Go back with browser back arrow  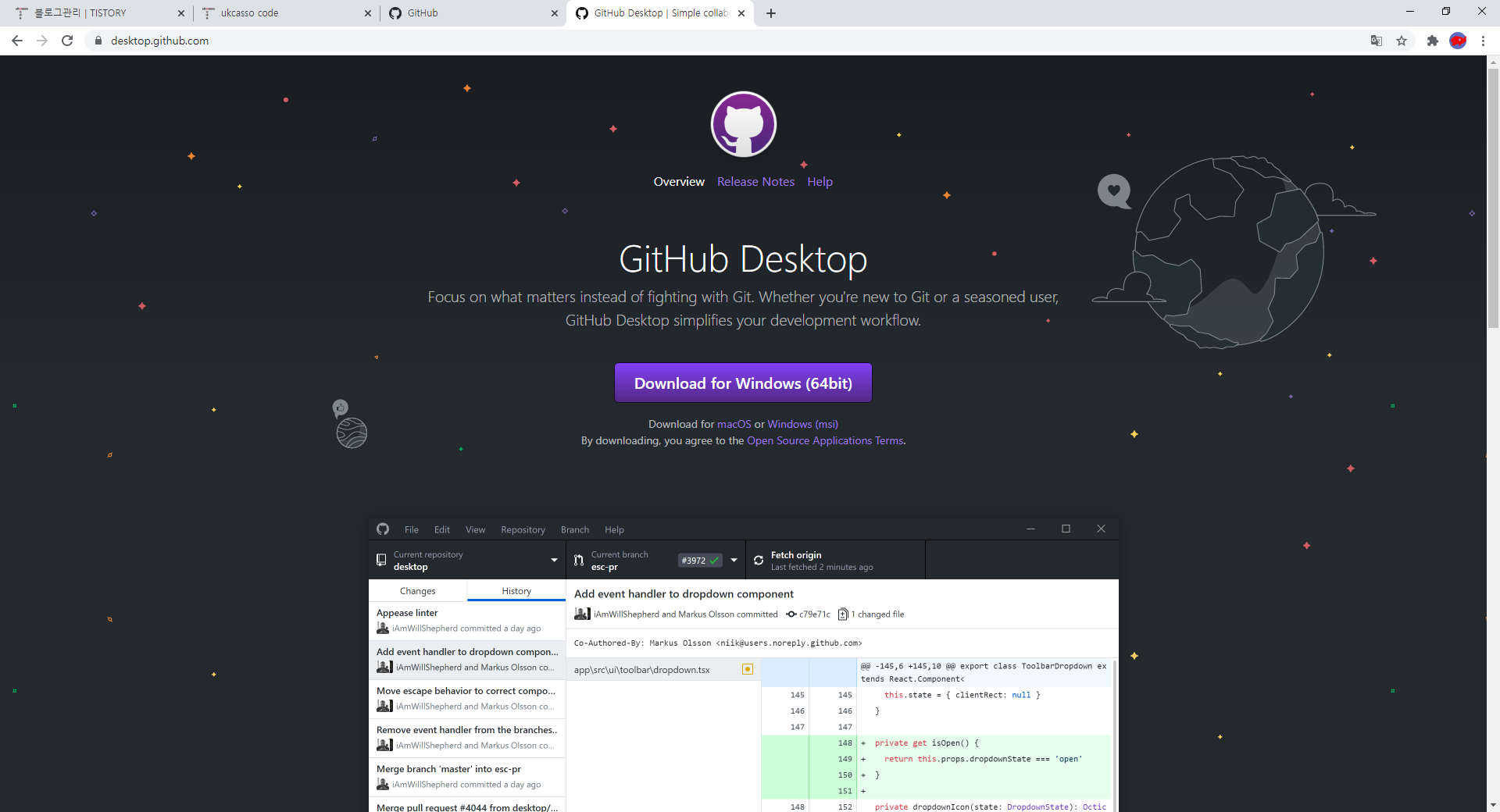click(17, 41)
